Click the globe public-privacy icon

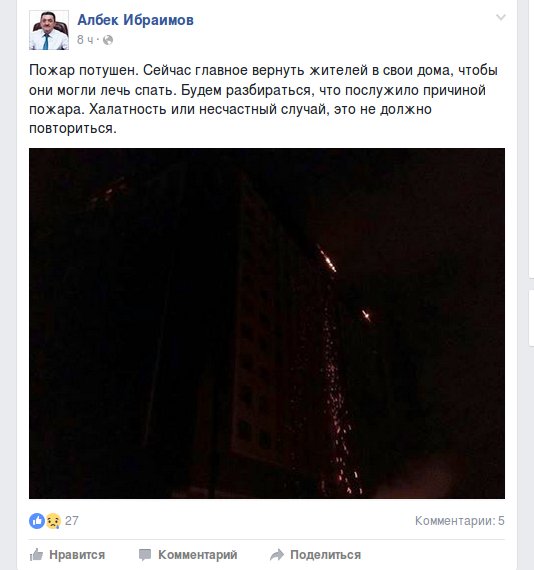click(x=108, y=40)
